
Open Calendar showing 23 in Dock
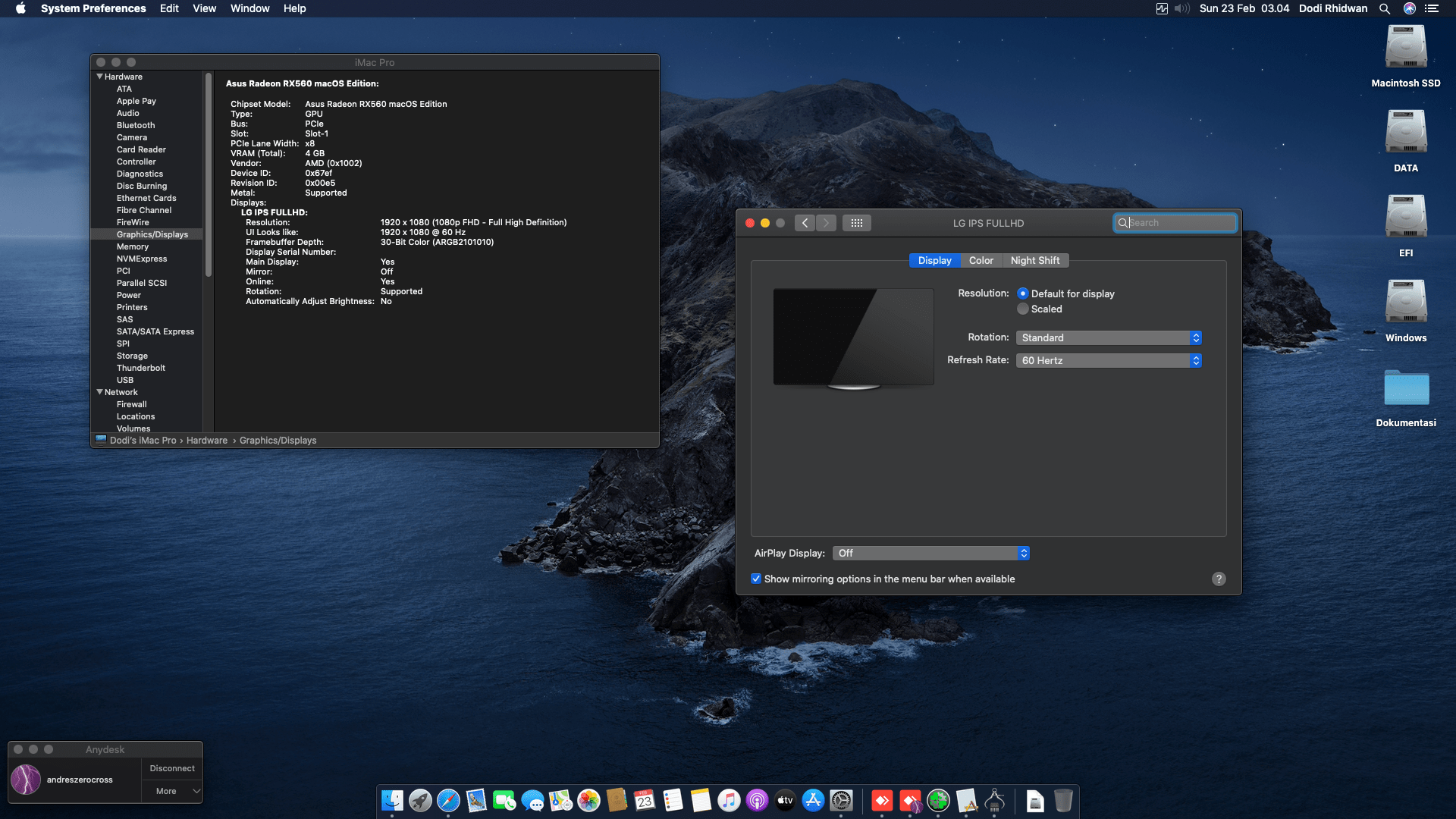pyautogui.click(x=645, y=800)
